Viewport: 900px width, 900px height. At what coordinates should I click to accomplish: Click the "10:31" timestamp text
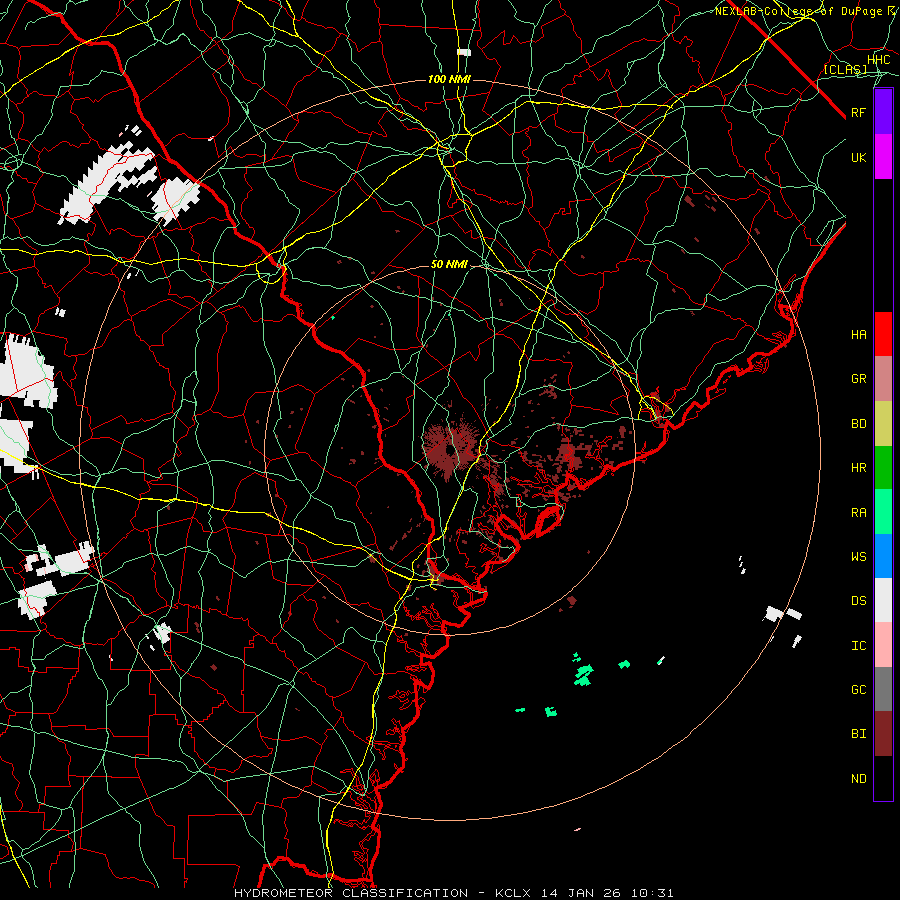click(x=652, y=893)
